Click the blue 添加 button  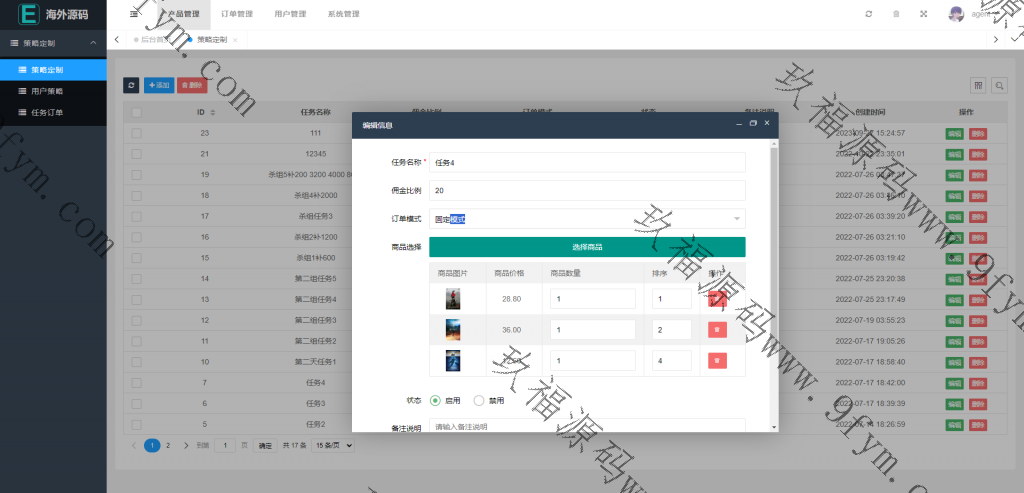coord(159,86)
